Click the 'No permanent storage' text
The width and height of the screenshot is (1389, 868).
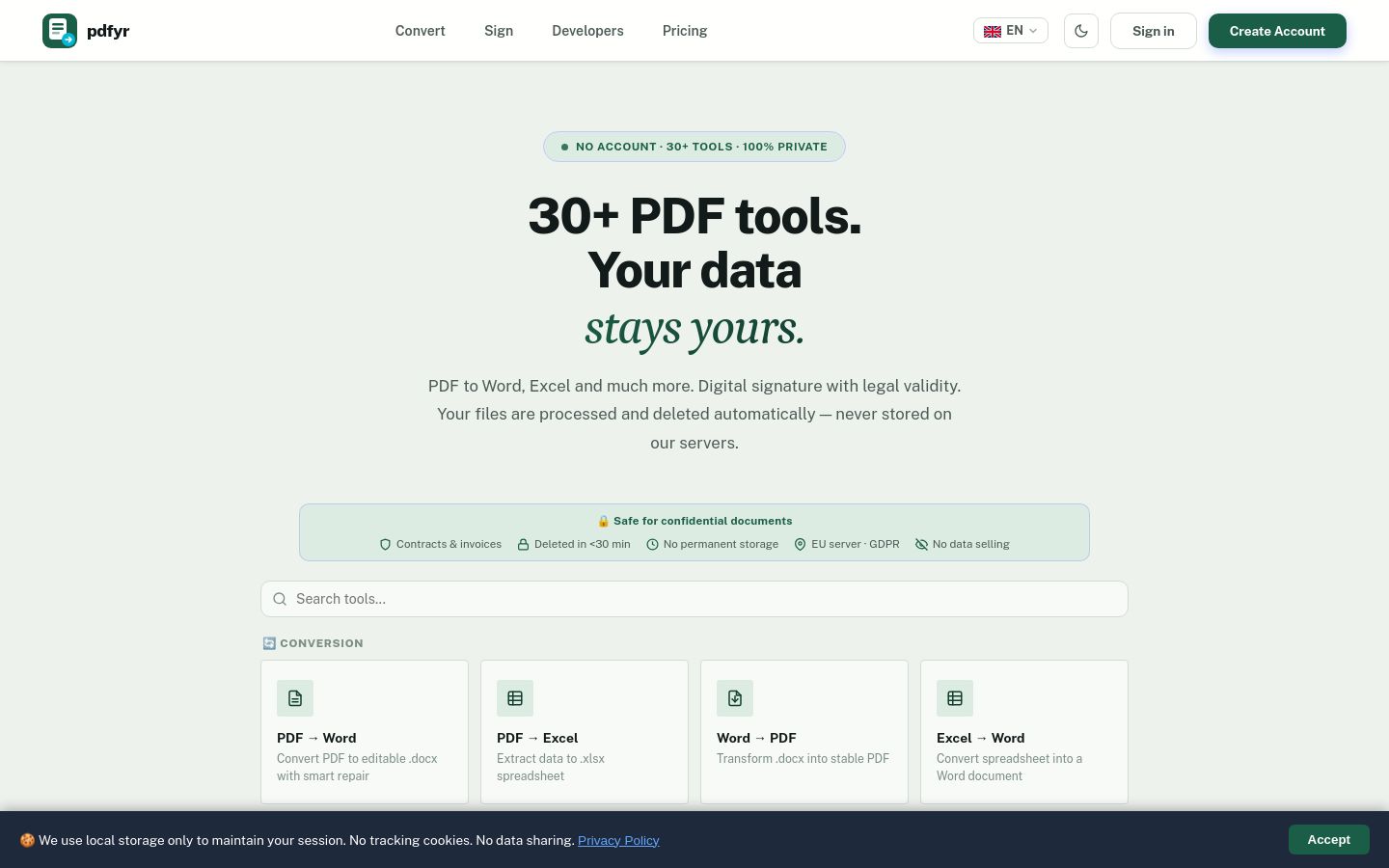721,544
